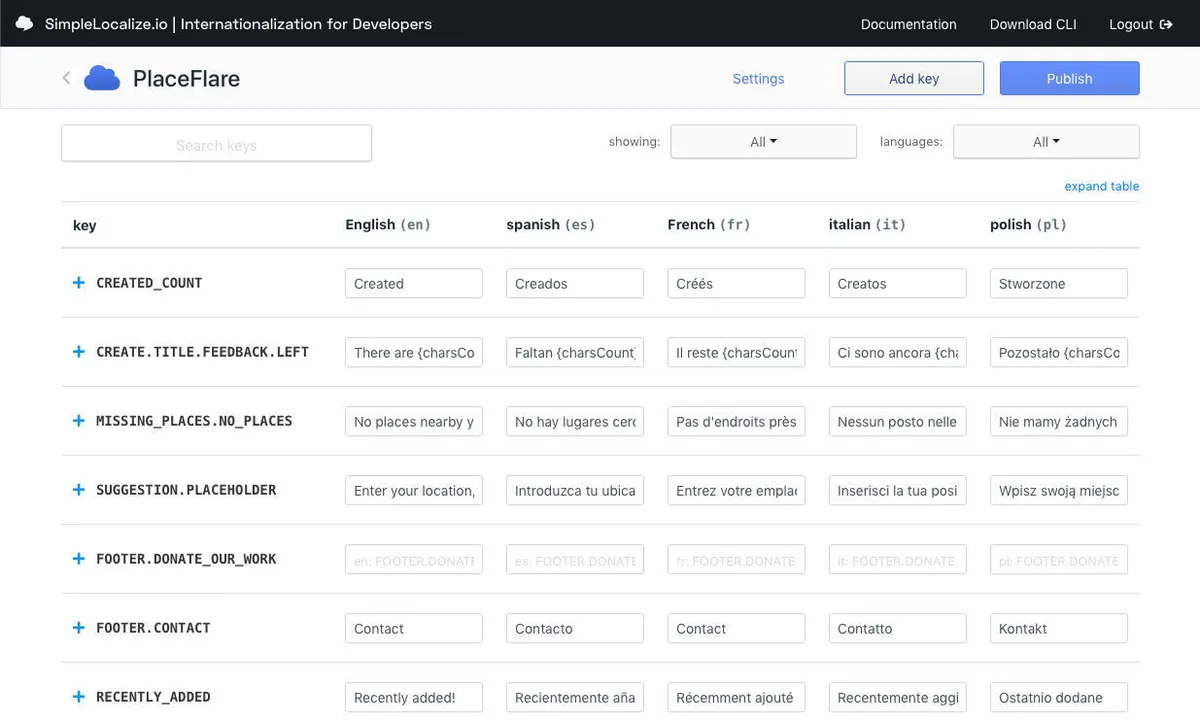Open the Documentation page

tap(908, 24)
